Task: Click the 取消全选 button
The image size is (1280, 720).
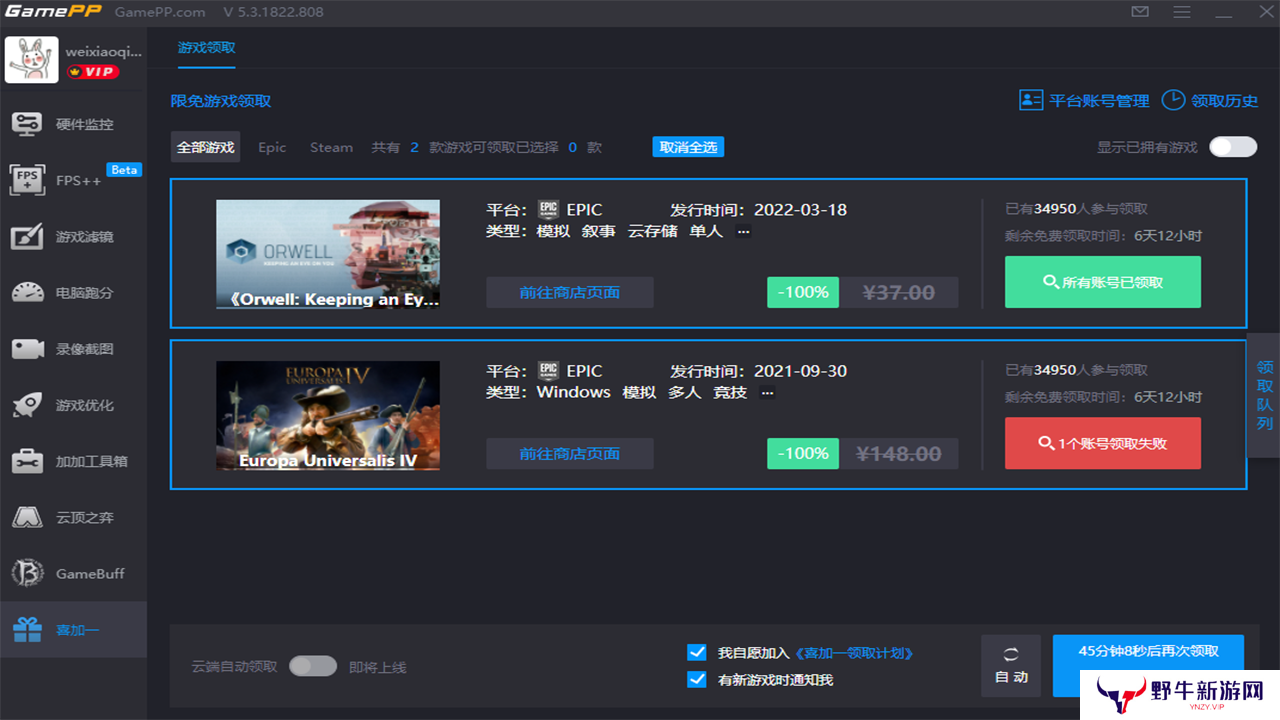Action: [x=688, y=147]
